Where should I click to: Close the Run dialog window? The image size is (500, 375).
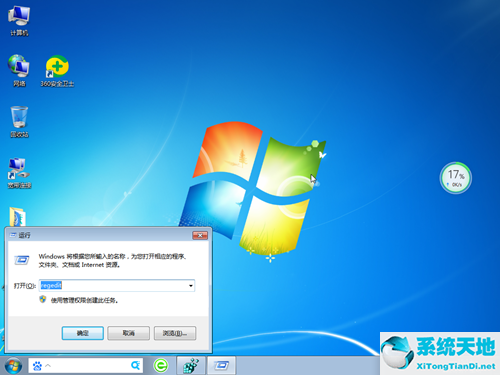pos(200,236)
